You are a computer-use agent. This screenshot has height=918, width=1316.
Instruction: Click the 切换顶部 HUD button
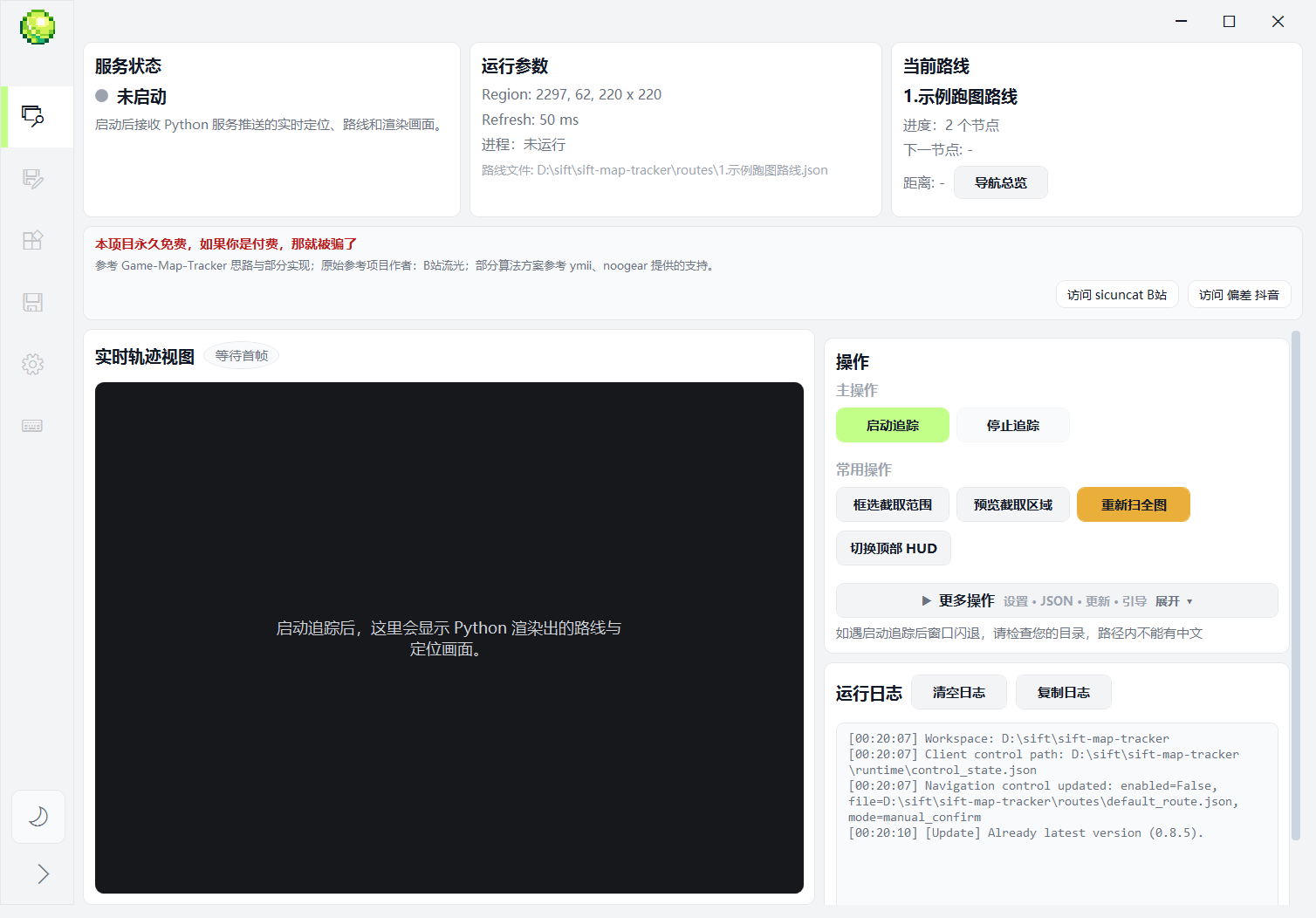pos(894,548)
